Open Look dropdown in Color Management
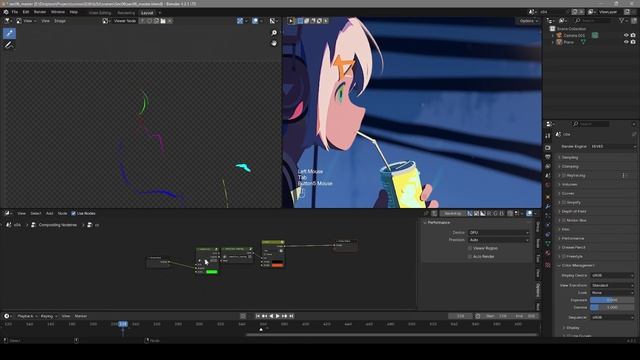 click(612, 293)
